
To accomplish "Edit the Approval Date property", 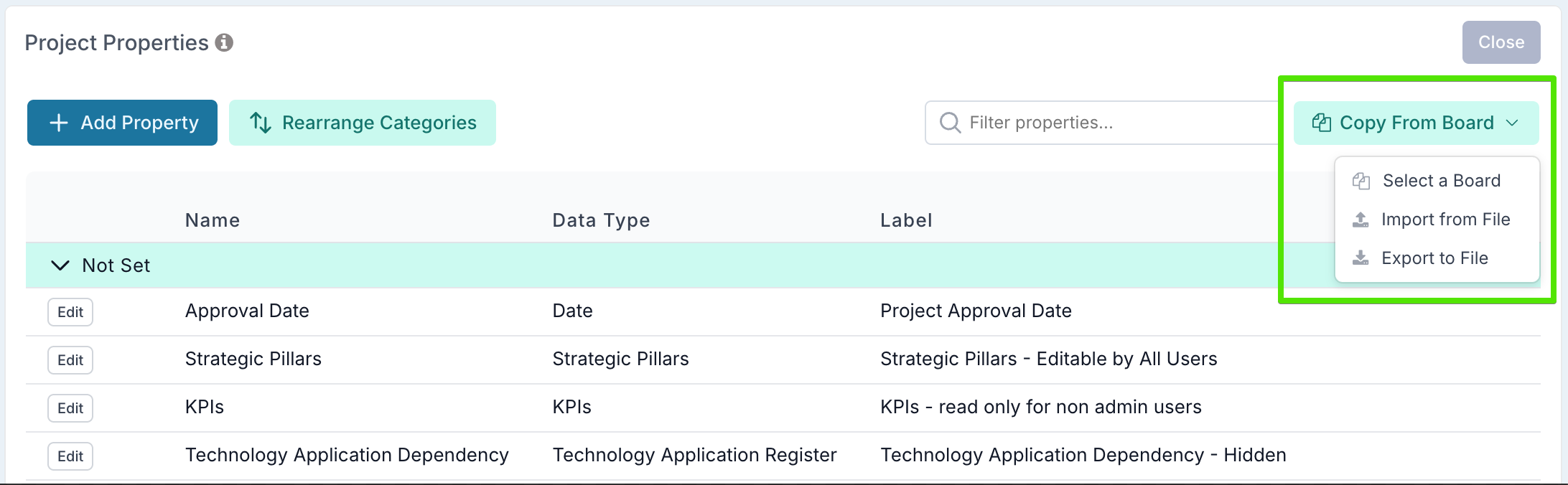I will (x=70, y=312).
